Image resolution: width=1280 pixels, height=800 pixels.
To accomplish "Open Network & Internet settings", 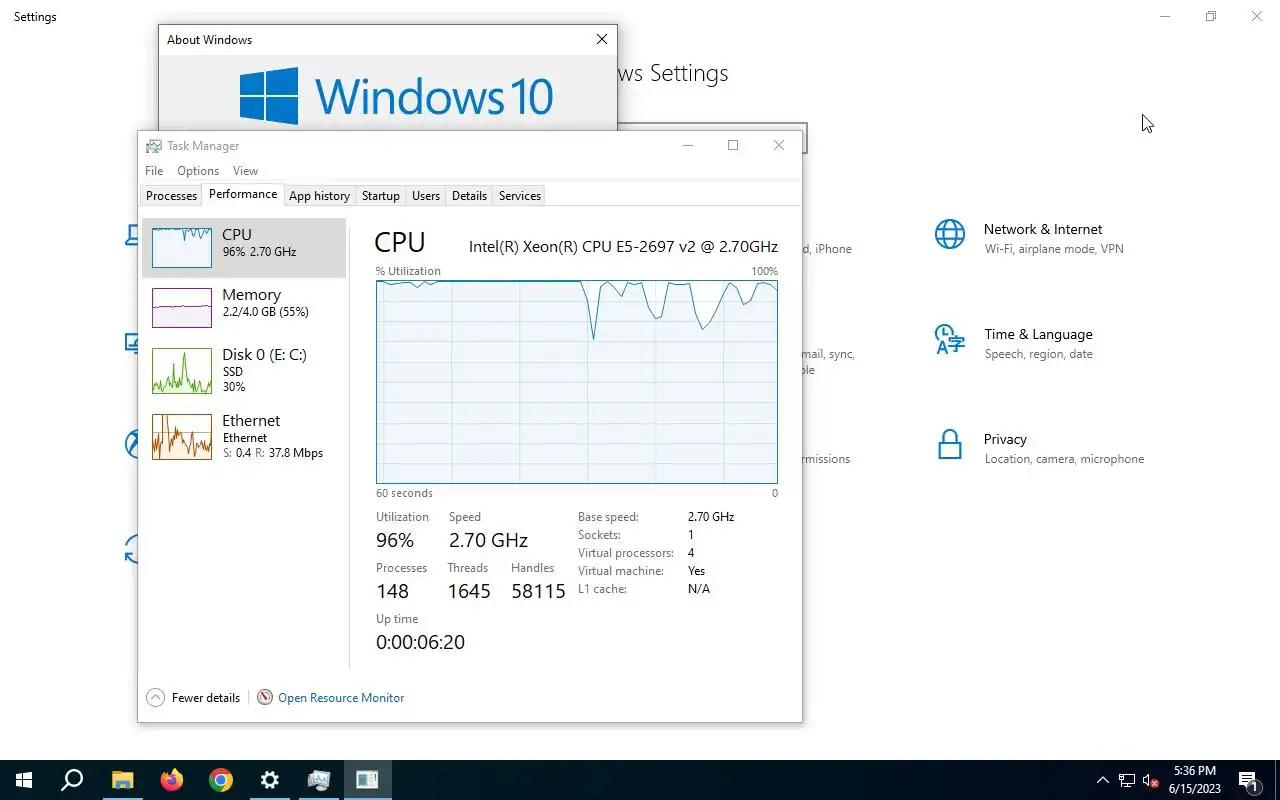I will [x=1043, y=238].
